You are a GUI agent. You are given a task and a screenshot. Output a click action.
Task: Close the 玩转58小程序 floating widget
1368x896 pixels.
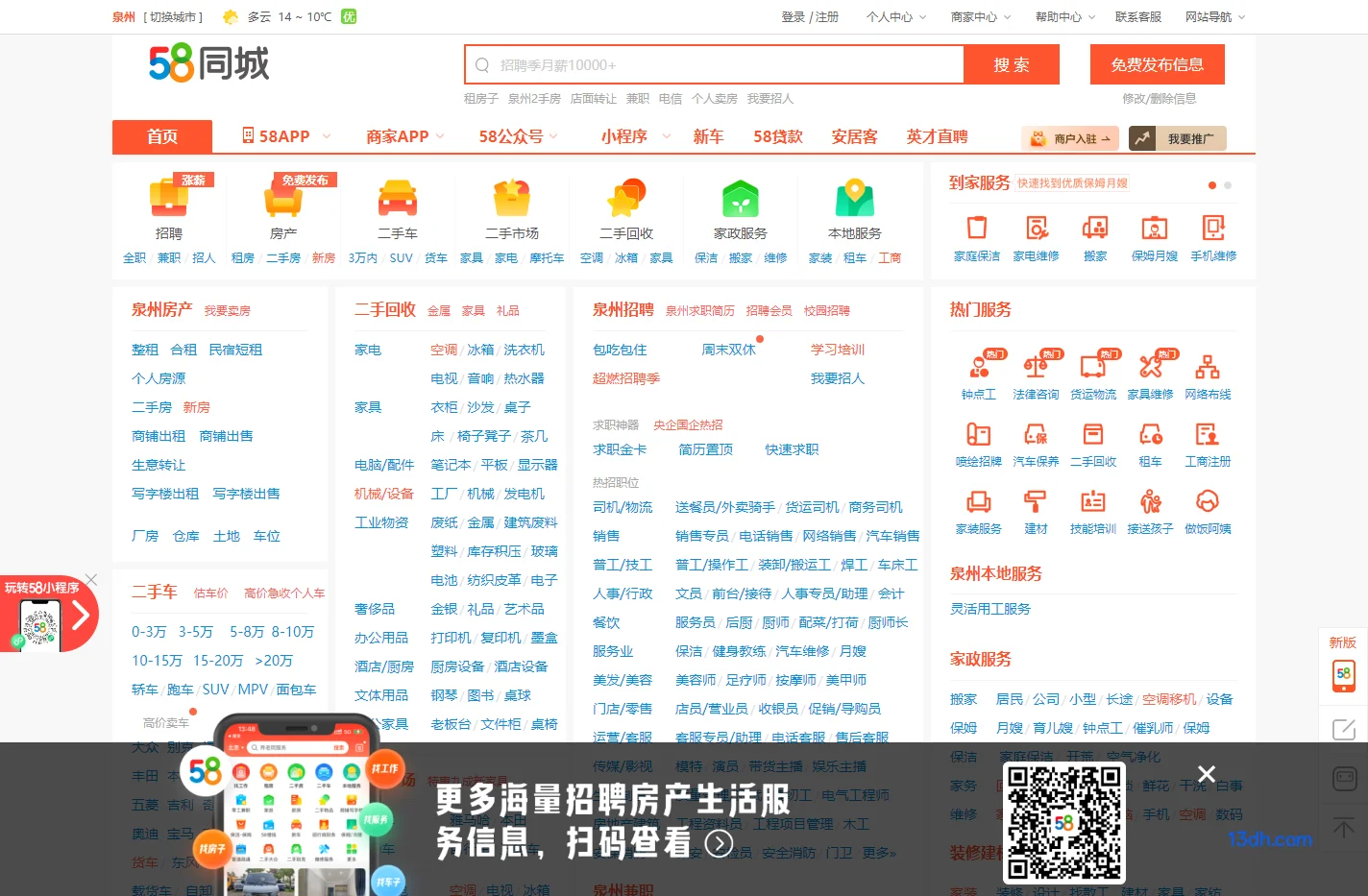point(91,579)
